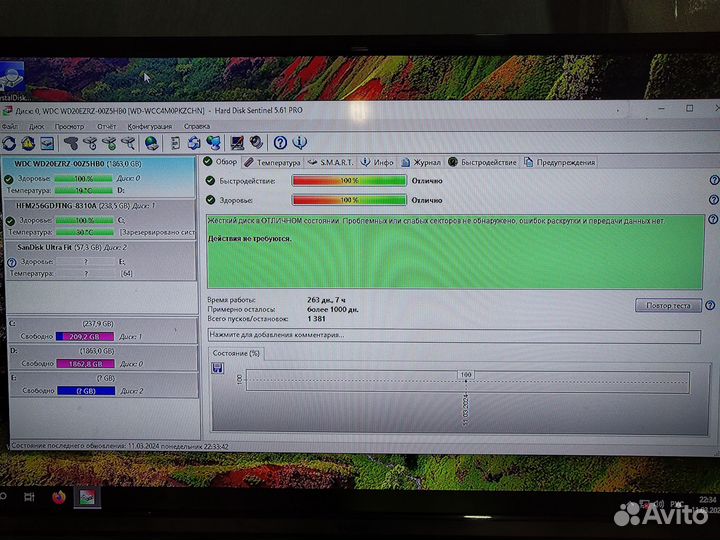Select the Состояние (%) graph tab

point(236,353)
